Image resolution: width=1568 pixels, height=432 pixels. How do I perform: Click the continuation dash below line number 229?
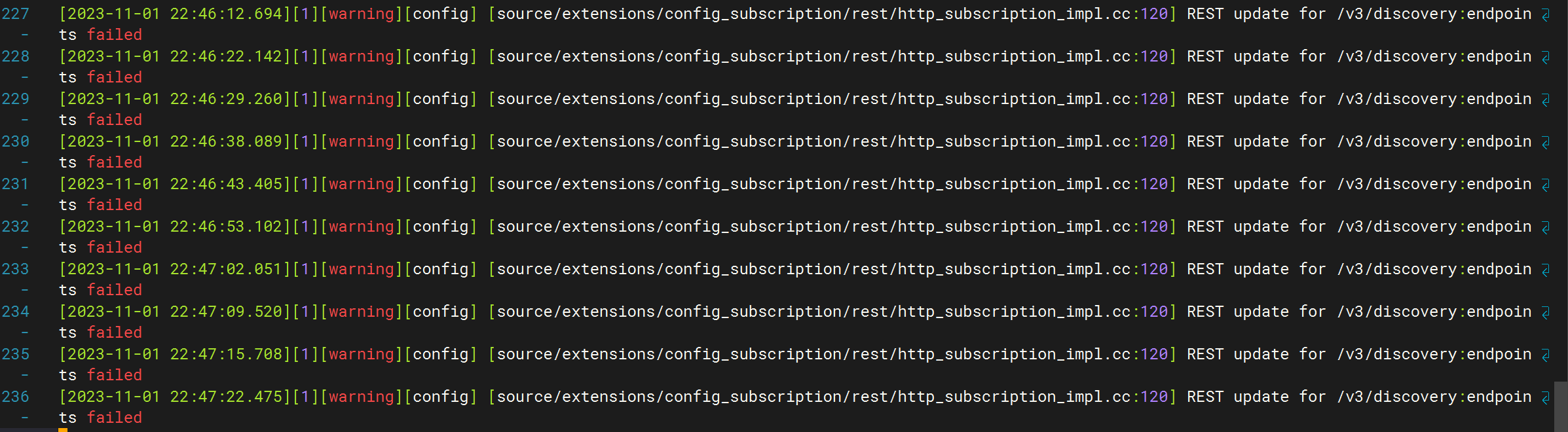click(25, 120)
